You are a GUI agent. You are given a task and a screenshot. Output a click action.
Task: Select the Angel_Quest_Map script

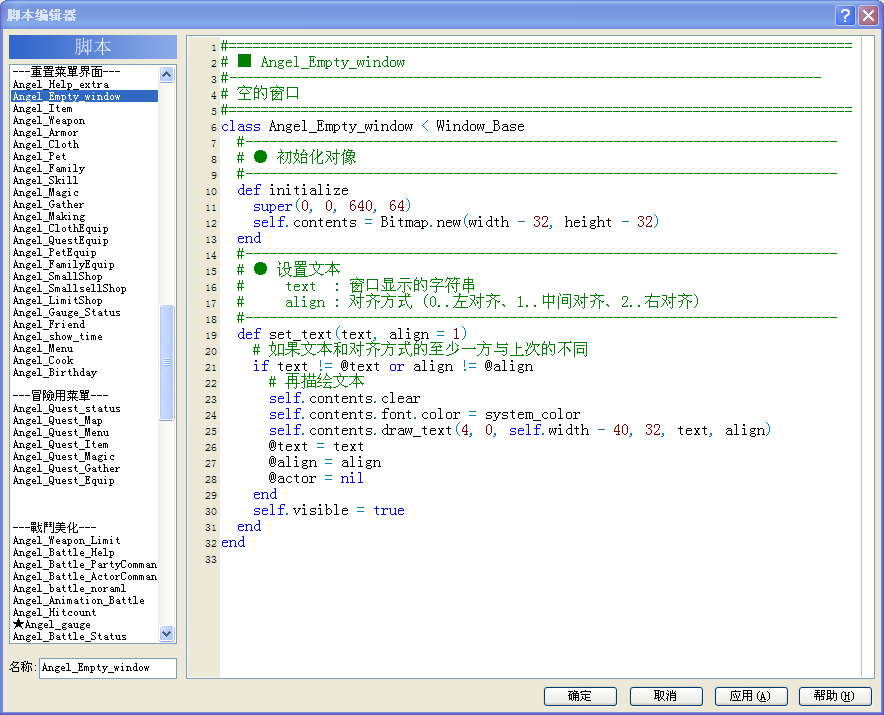coord(58,421)
